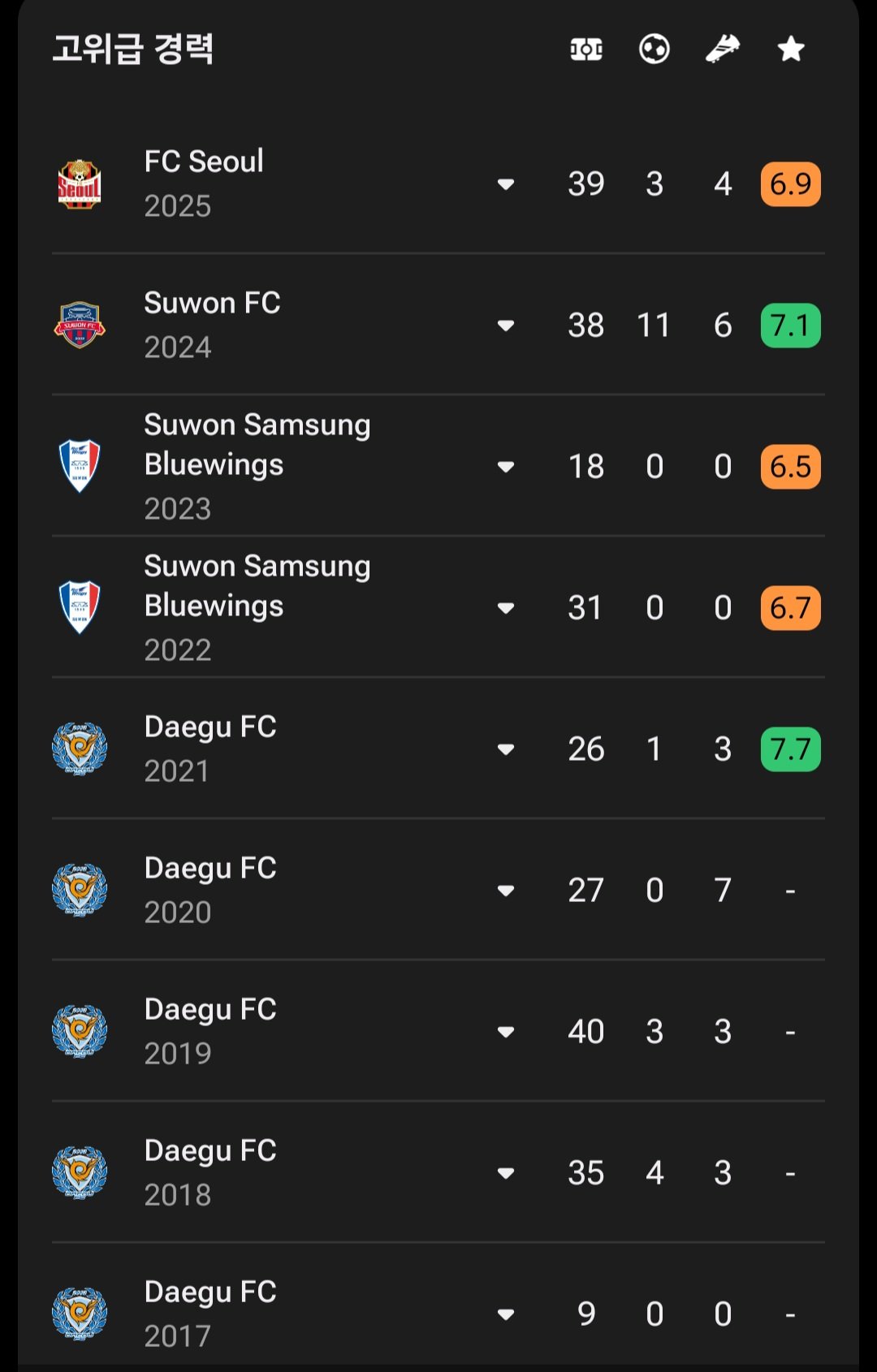The height and width of the screenshot is (1372, 877).
Task: Expand the 2022 Suwon Samsung Bluewings row
Action: tap(506, 608)
